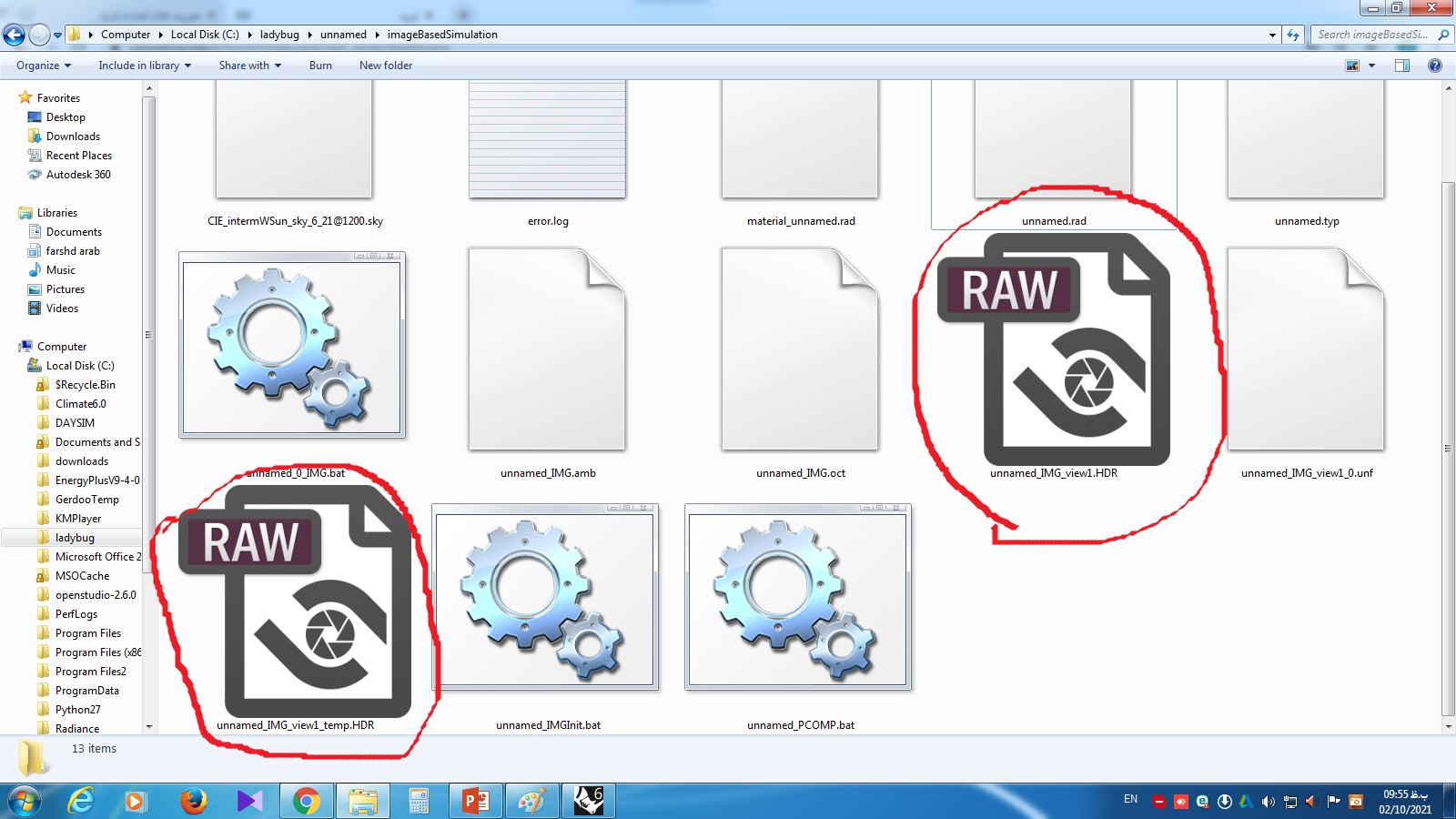The height and width of the screenshot is (819, 1456).
Task: Select the unnamed_0_IMG.bat gear icon
Action: click(x=292, y=345)
